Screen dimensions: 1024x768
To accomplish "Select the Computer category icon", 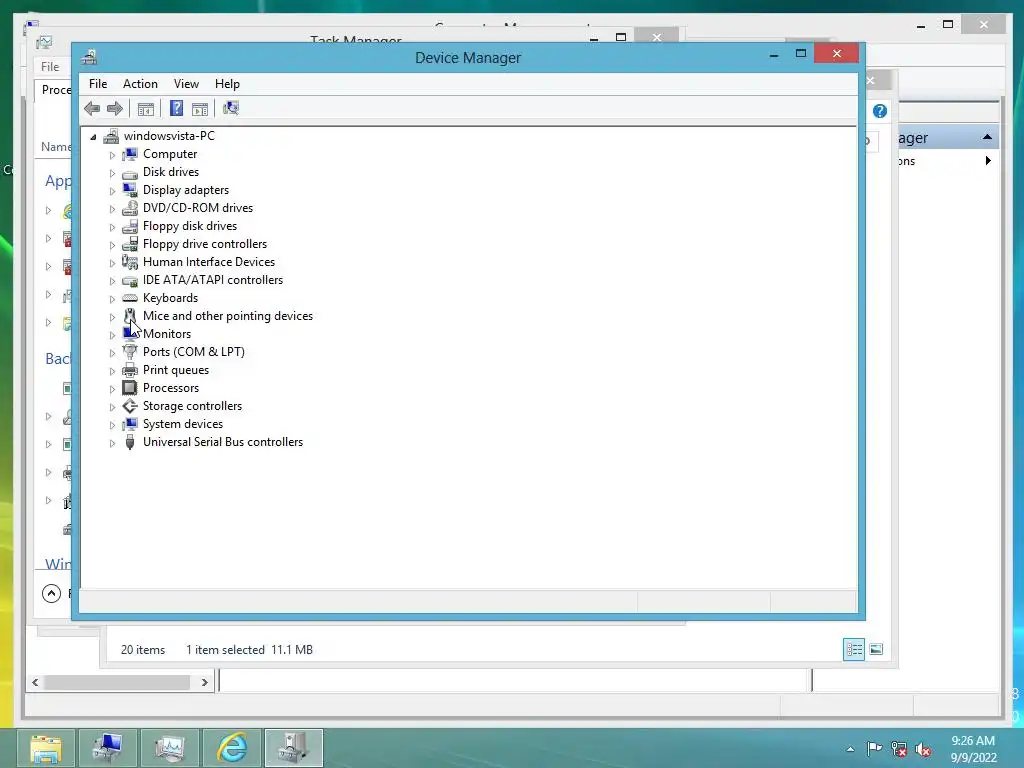I will point(130,154).
